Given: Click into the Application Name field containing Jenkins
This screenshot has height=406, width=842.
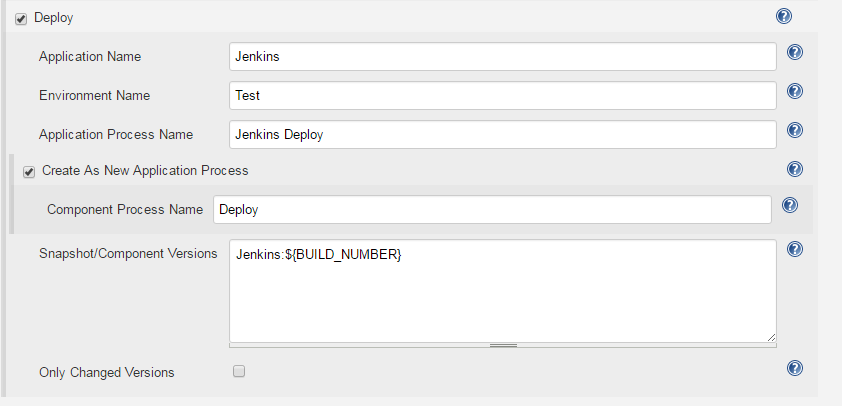Looking at the screenshot, I should pyautogui.click(x=502, y=57).
